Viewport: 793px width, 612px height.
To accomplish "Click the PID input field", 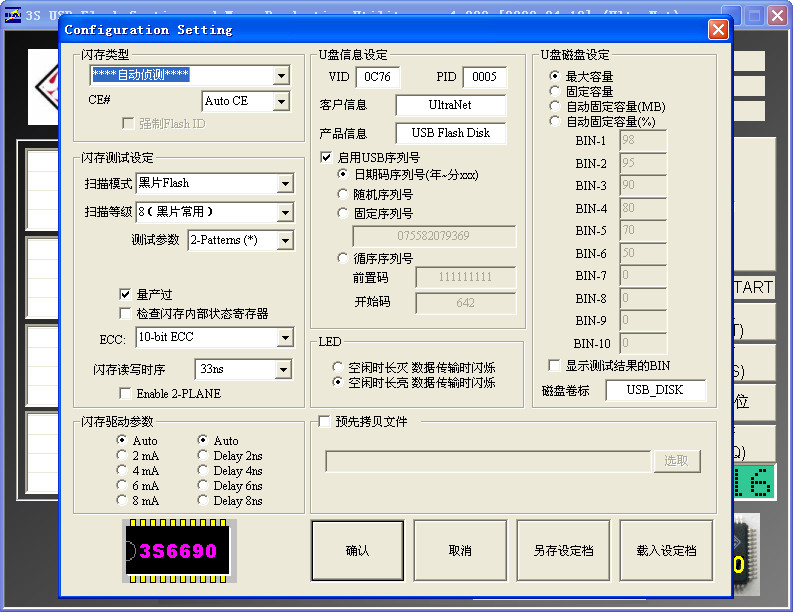I will tap(484, 77).
